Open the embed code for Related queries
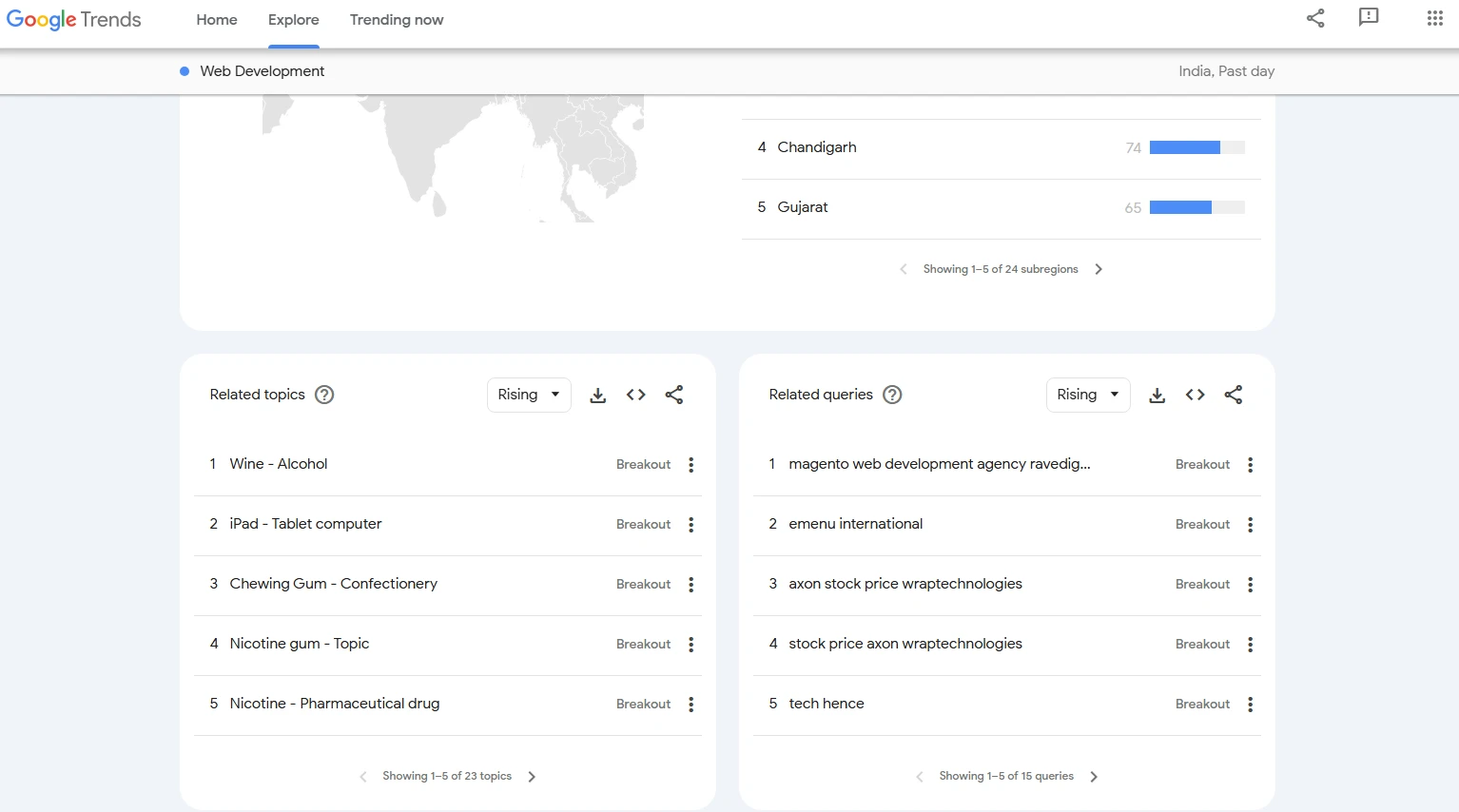 (1196, 395)
